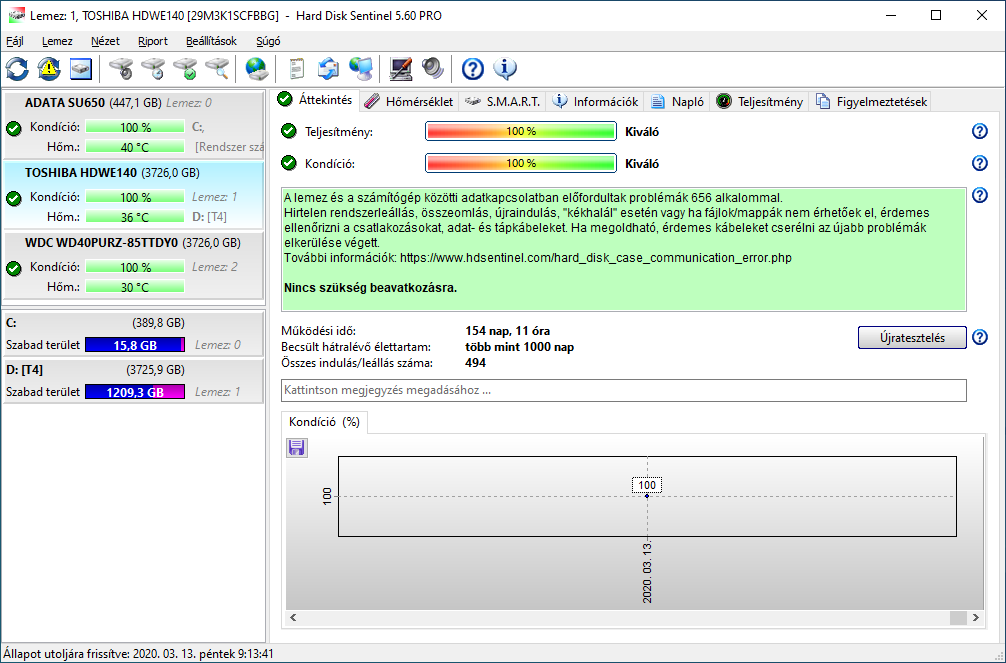Screen dimensions: 1006x663
Task: Click the 100 data point label on chart
Action: 647,485
